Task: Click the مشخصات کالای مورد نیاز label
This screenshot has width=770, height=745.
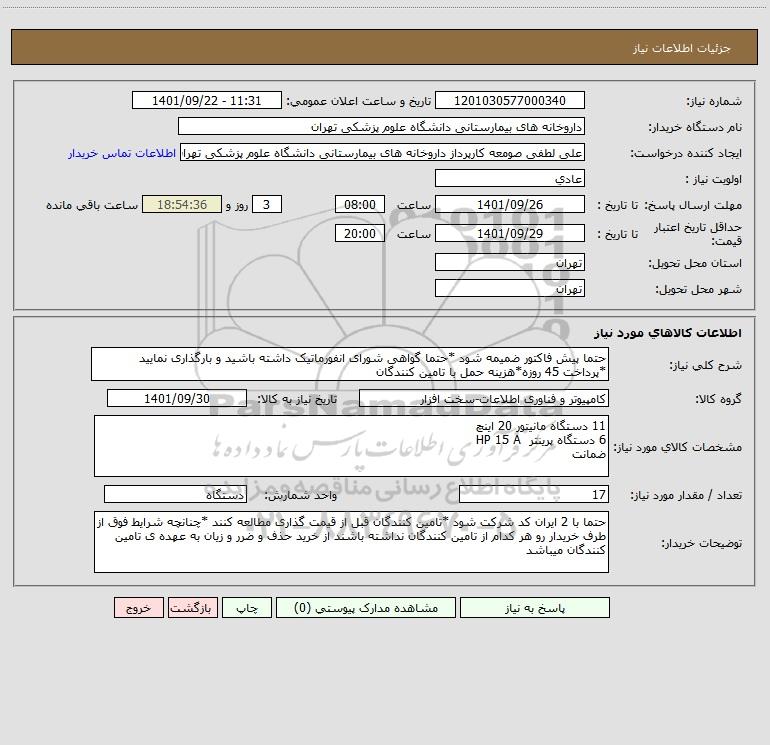Action: coord(678,447)
